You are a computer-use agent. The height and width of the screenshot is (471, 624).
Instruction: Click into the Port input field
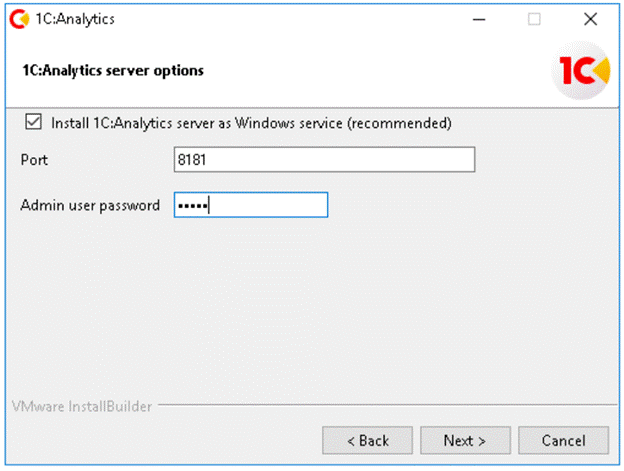(x=324, y=160)
